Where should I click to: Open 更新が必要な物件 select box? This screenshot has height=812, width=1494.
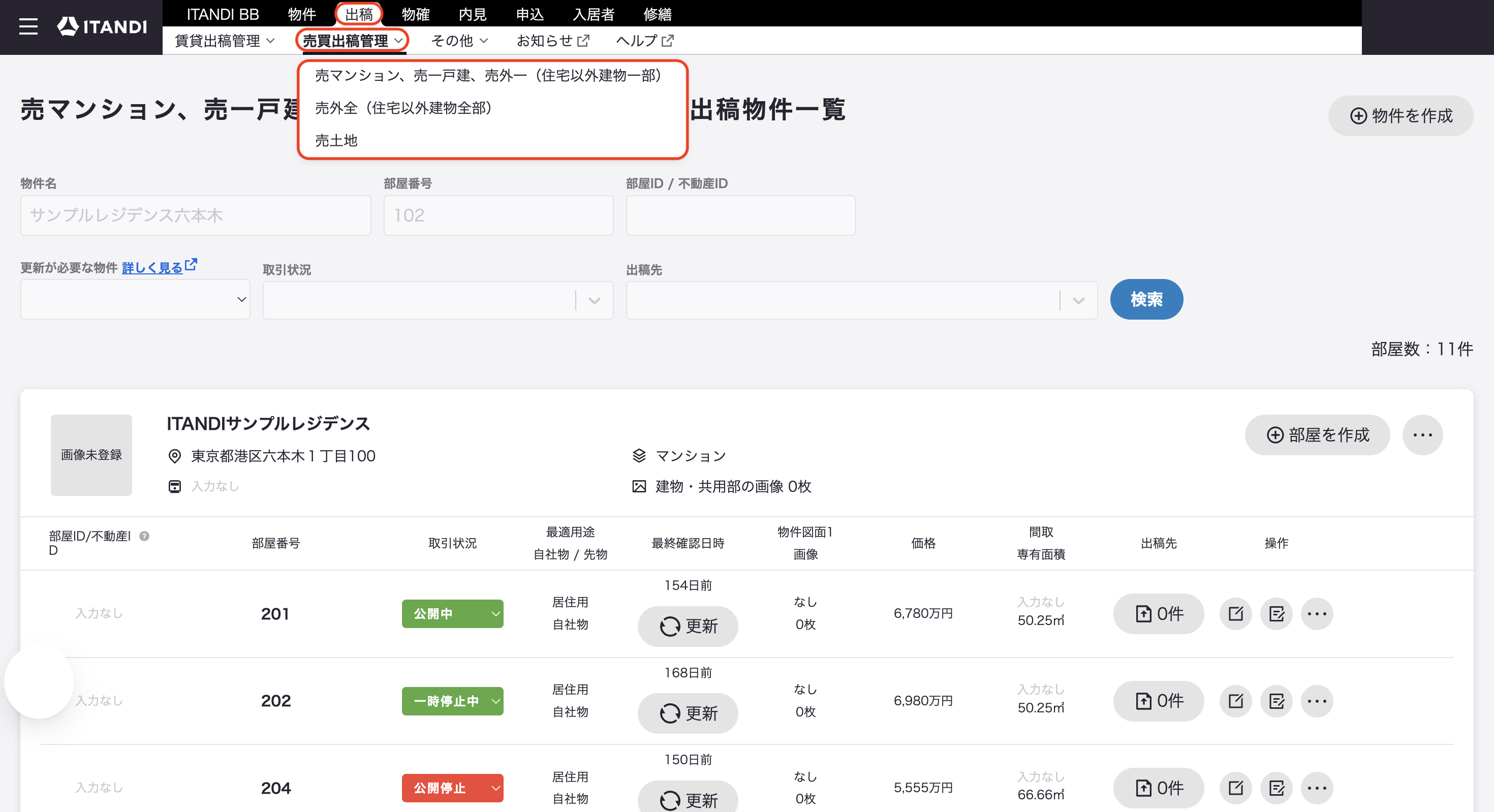tap(135, 299)
